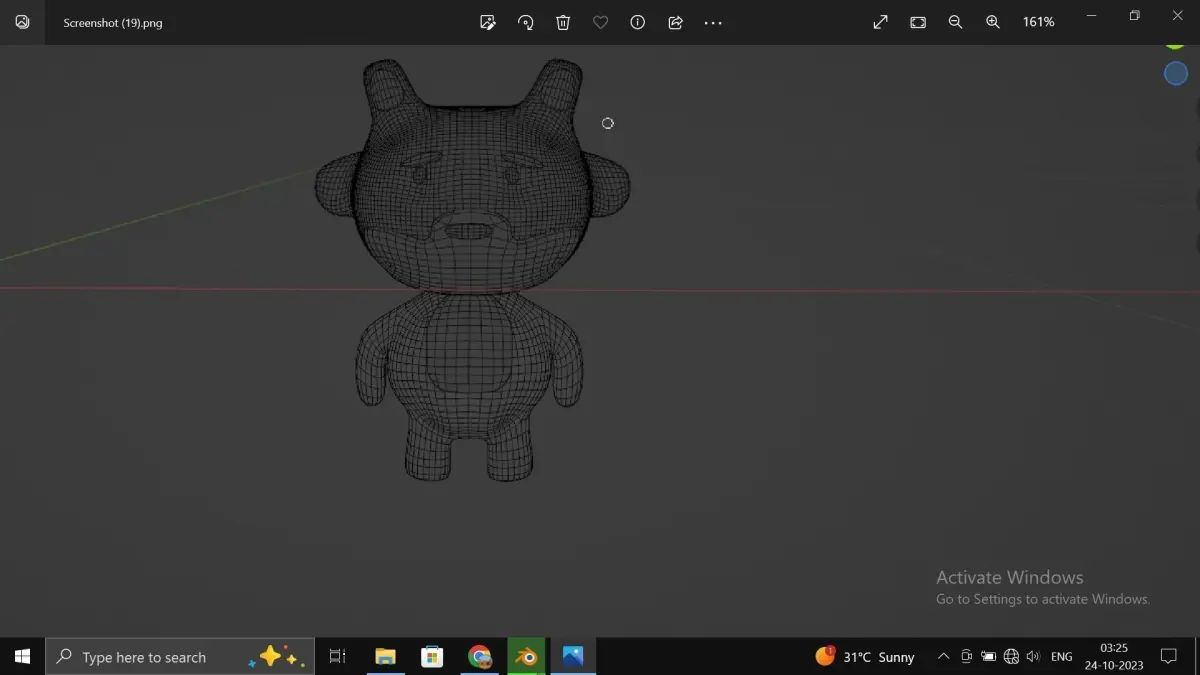Open network settings from the globe icon

(x=1011, y=657)
